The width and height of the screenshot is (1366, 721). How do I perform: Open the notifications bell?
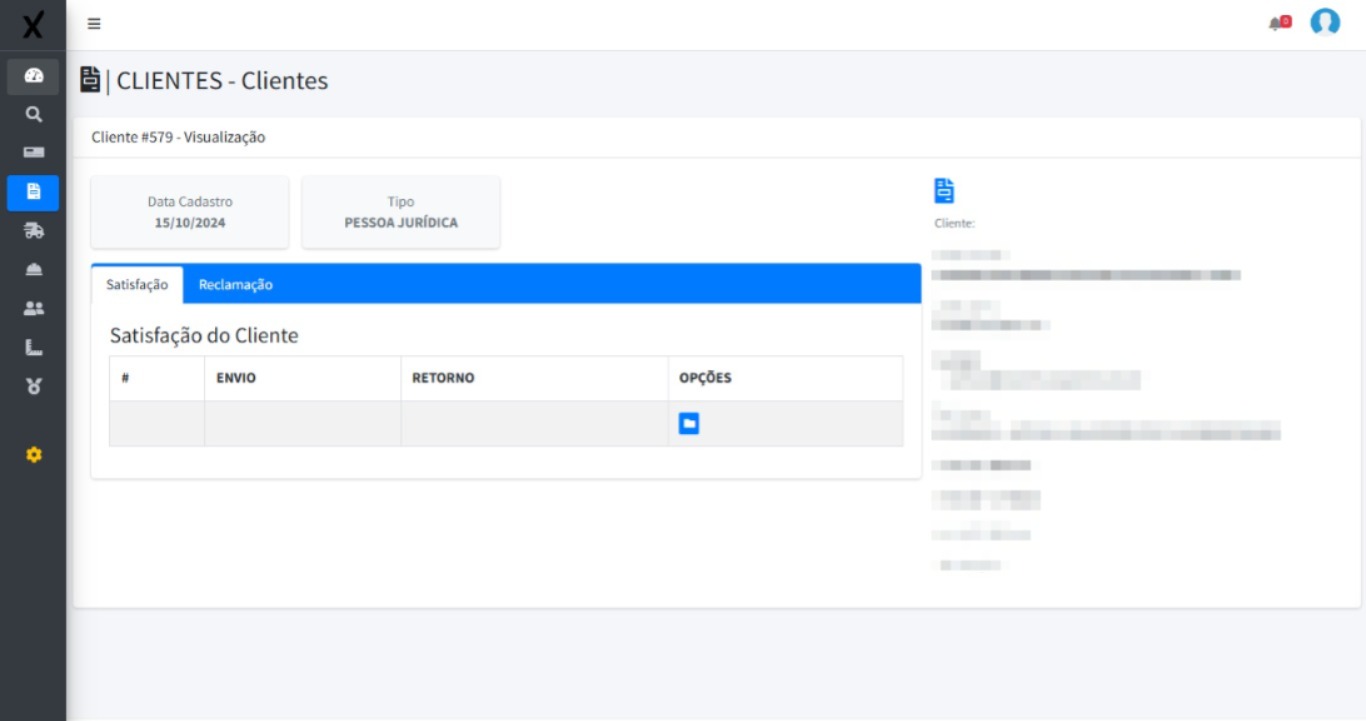pyautogui.click(x=1278, y=23)
